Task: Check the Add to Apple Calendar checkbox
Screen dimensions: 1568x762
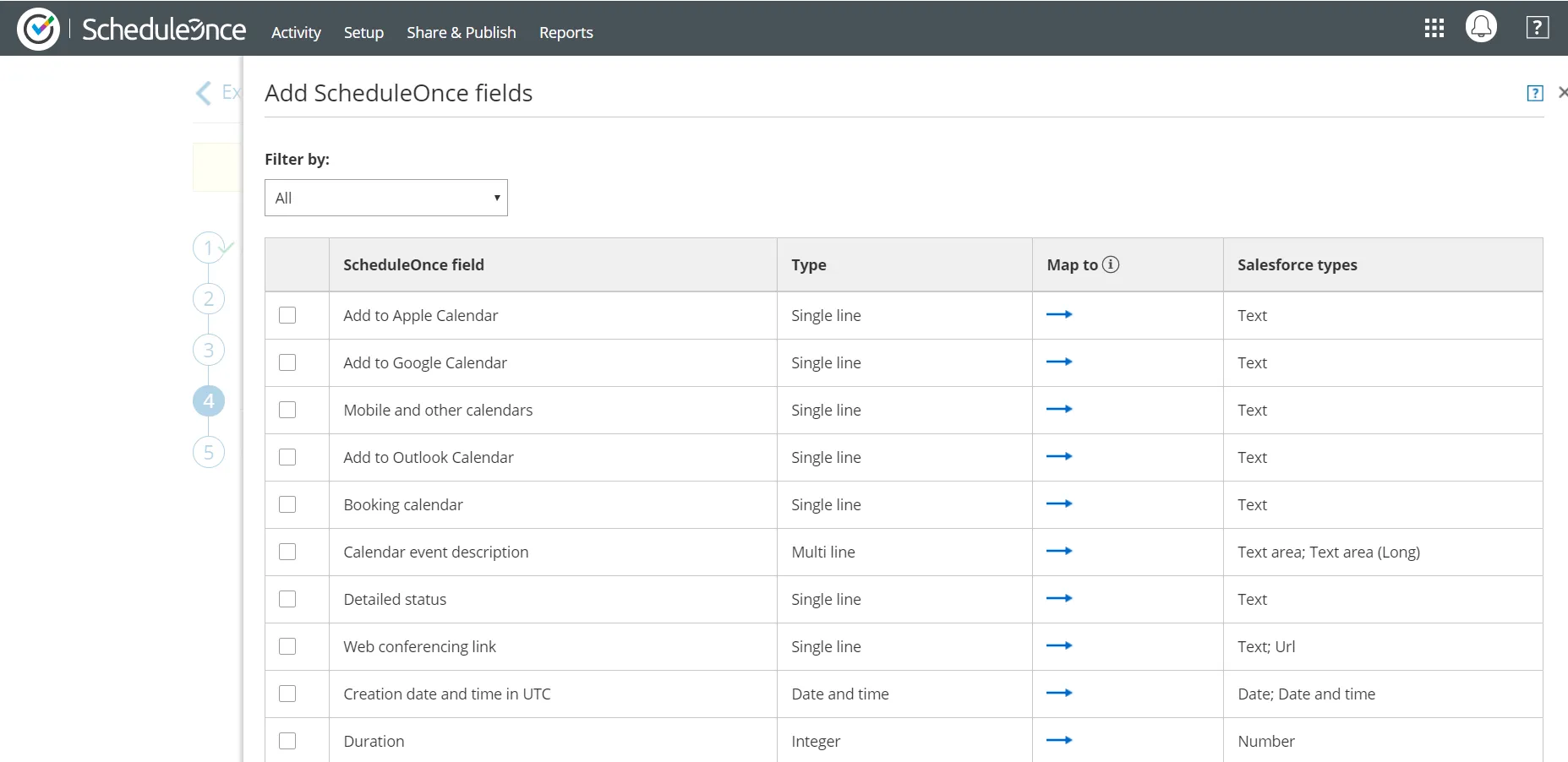Action: tap(287, 315)
